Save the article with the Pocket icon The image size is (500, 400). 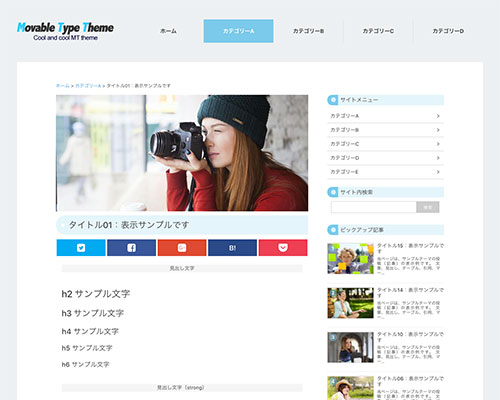coord(283,248)
